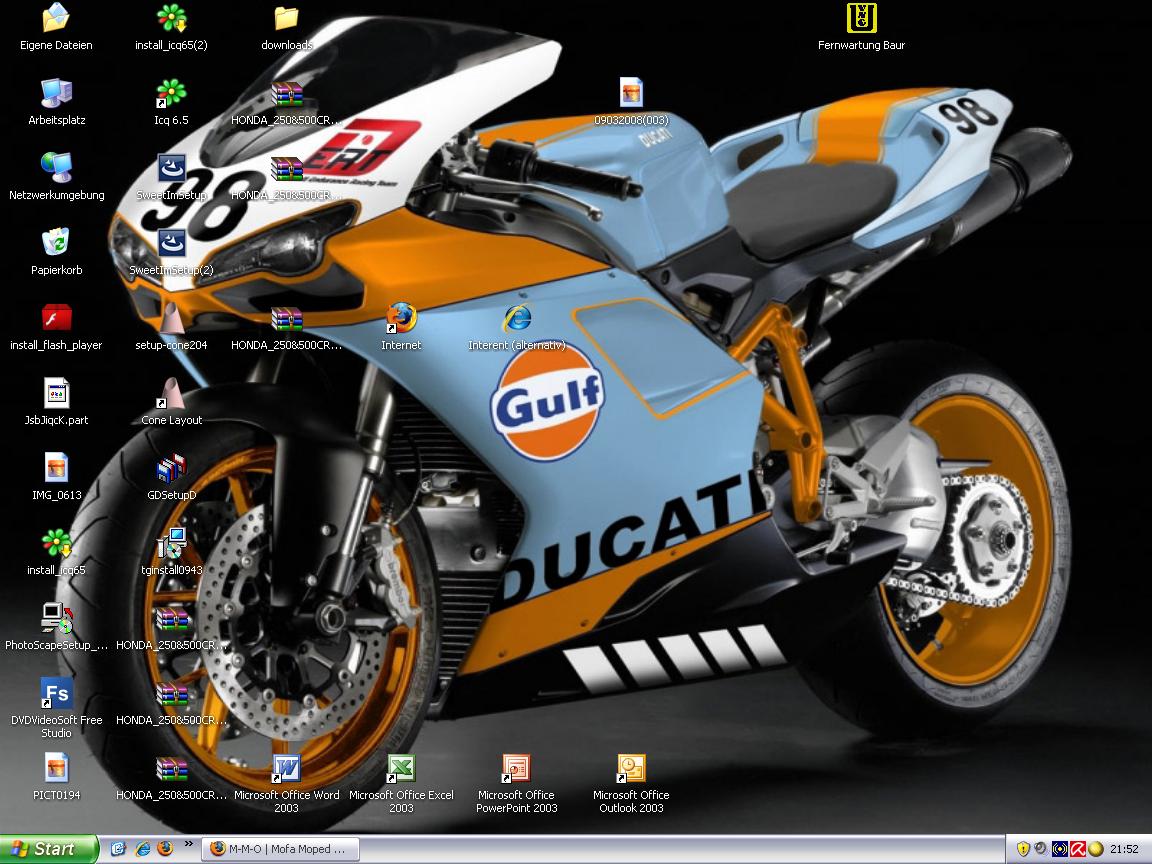Screen dimensions: 1152x864
Task: Select the Cone Layout desktop icon
Action: (171, 394)
